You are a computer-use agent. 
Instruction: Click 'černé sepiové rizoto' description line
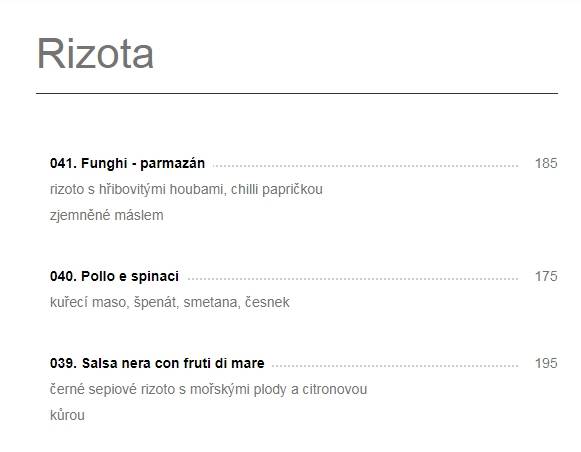click(x=208, y=389)
